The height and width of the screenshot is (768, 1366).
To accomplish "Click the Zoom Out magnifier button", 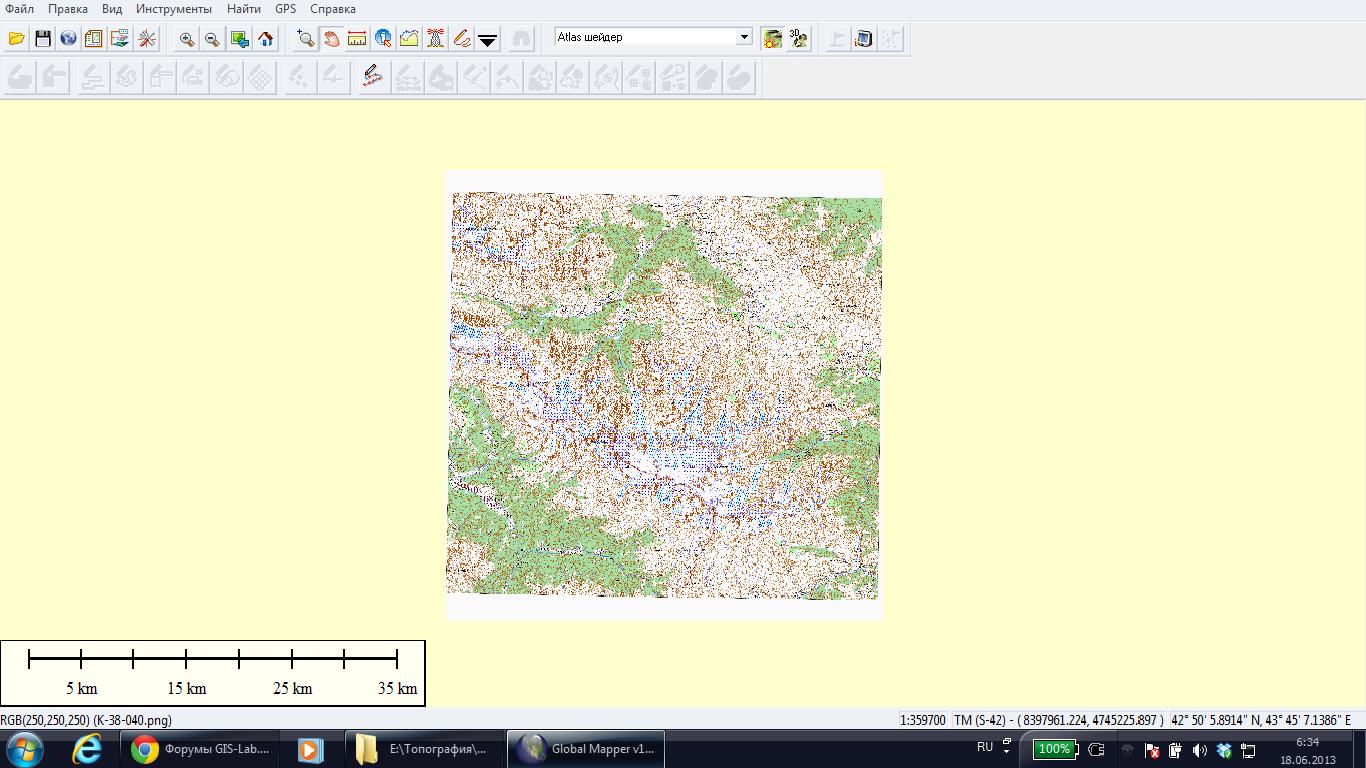I will click(x=213, y=39).
